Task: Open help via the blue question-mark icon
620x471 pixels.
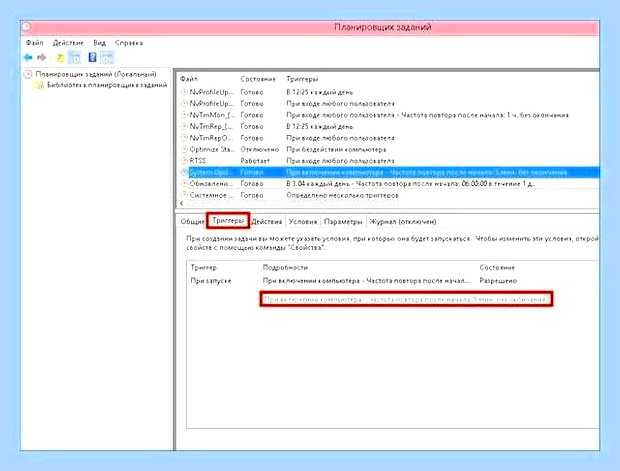Action: (92, 58)
